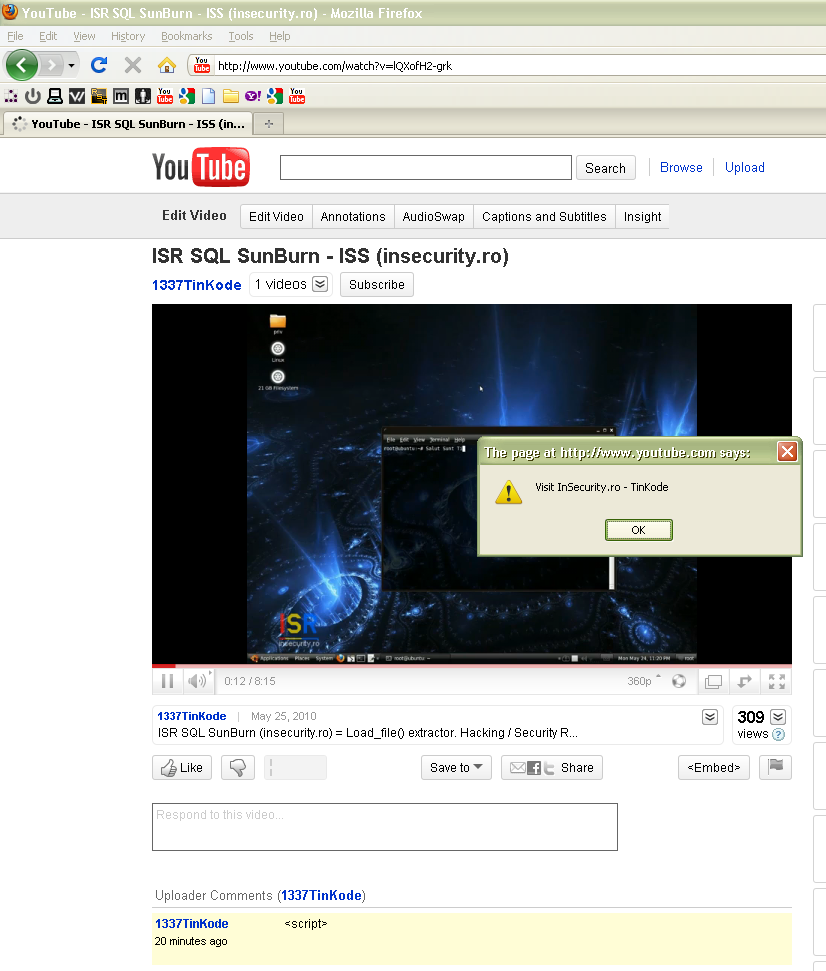Open the Edit menu

pyautogui.click(x=48, y=36)
